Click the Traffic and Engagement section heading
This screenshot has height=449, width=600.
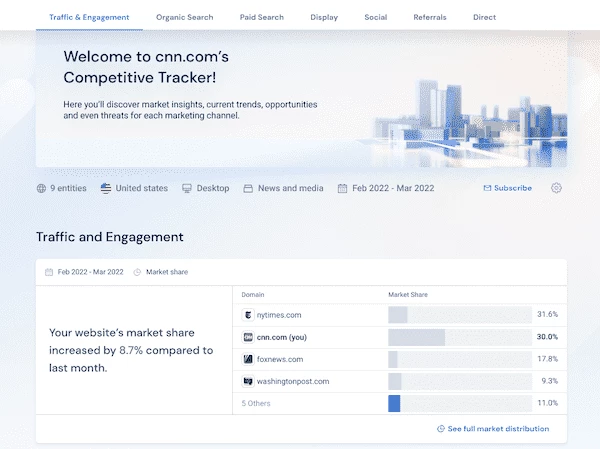pyautogui.click(x=110, y=237)
